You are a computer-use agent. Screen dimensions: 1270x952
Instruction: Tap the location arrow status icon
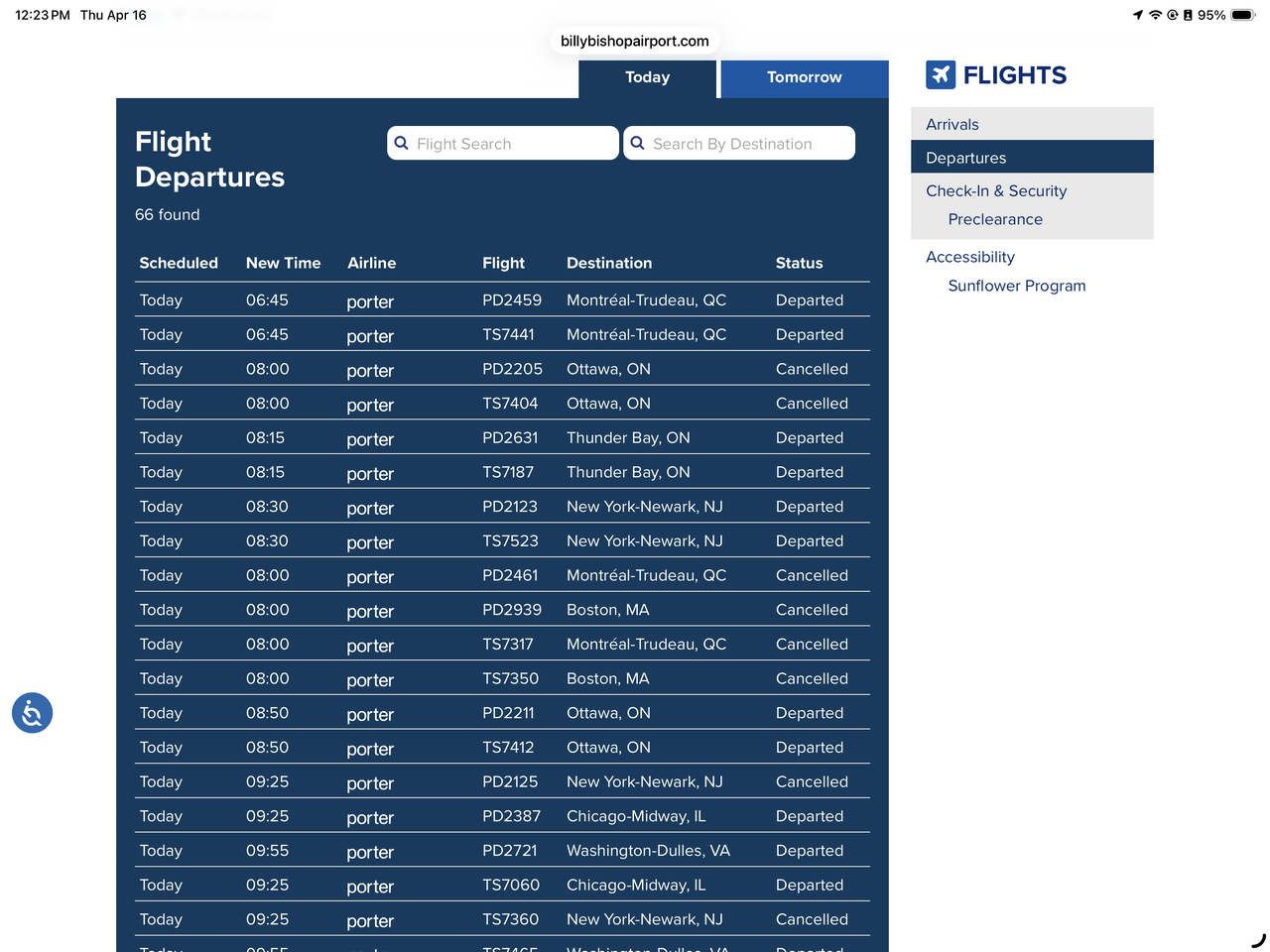tap(1137, 15)
